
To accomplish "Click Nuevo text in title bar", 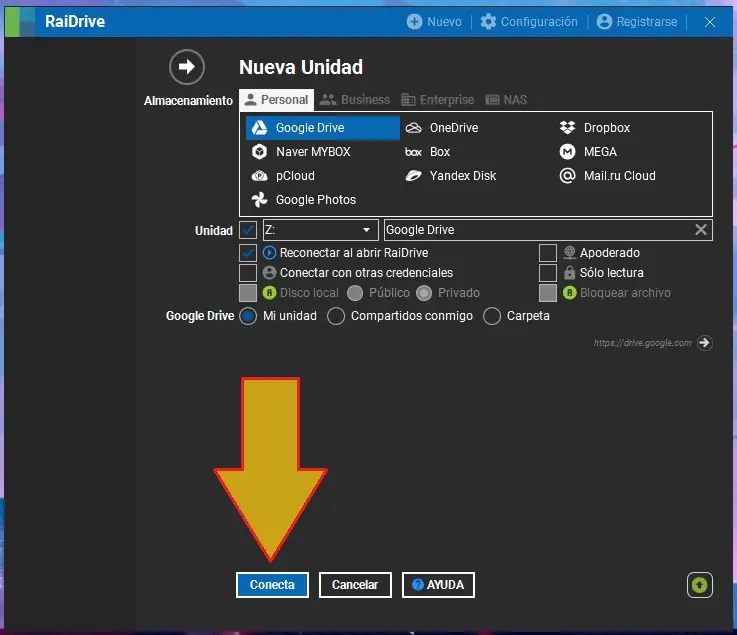I will point(444,22).
